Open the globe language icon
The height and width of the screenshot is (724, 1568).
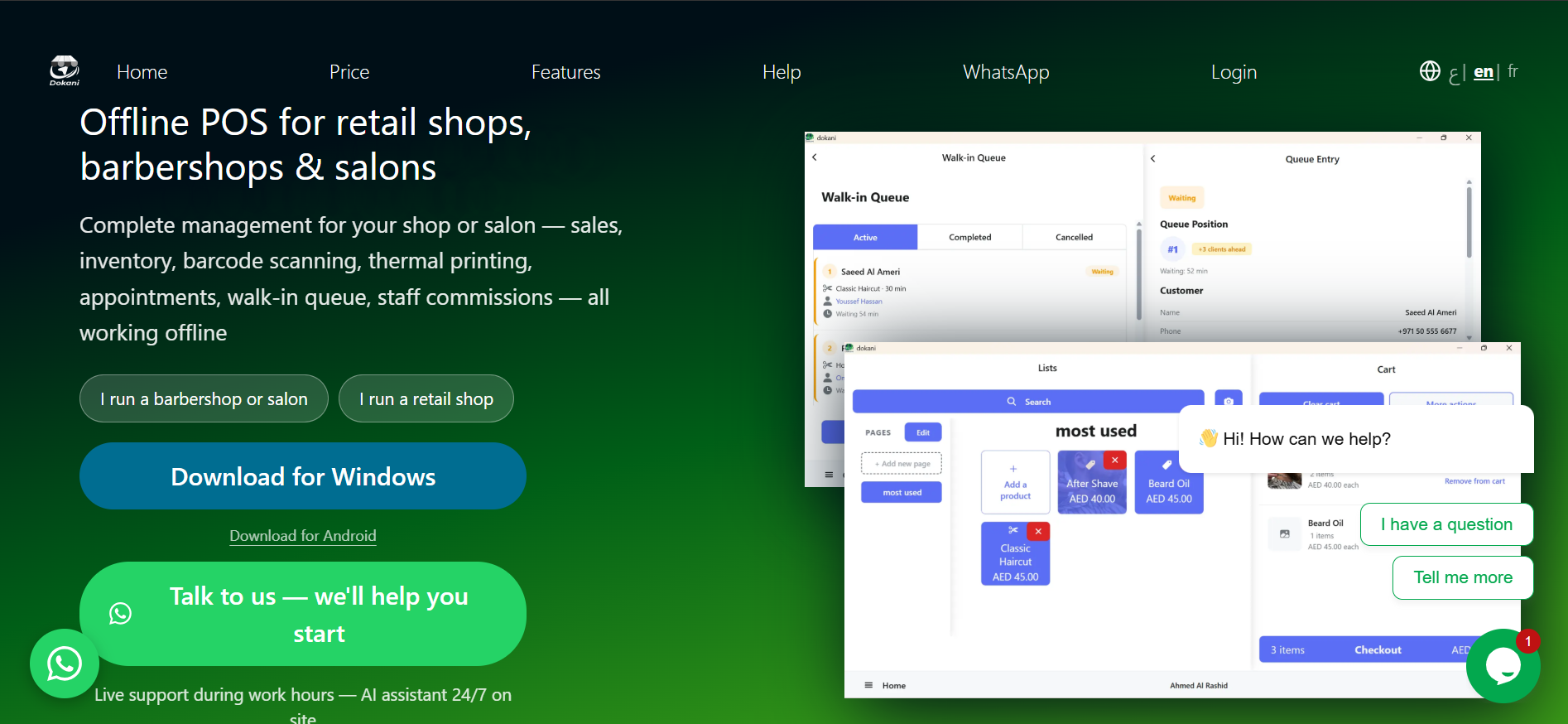1430,71
